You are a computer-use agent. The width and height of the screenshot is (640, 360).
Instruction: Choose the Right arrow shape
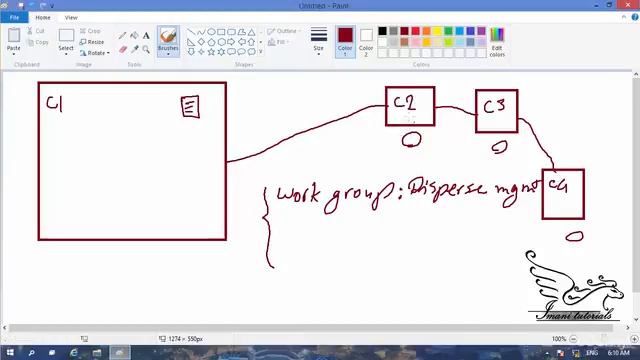pyautogui.click(x=231, y=42)
